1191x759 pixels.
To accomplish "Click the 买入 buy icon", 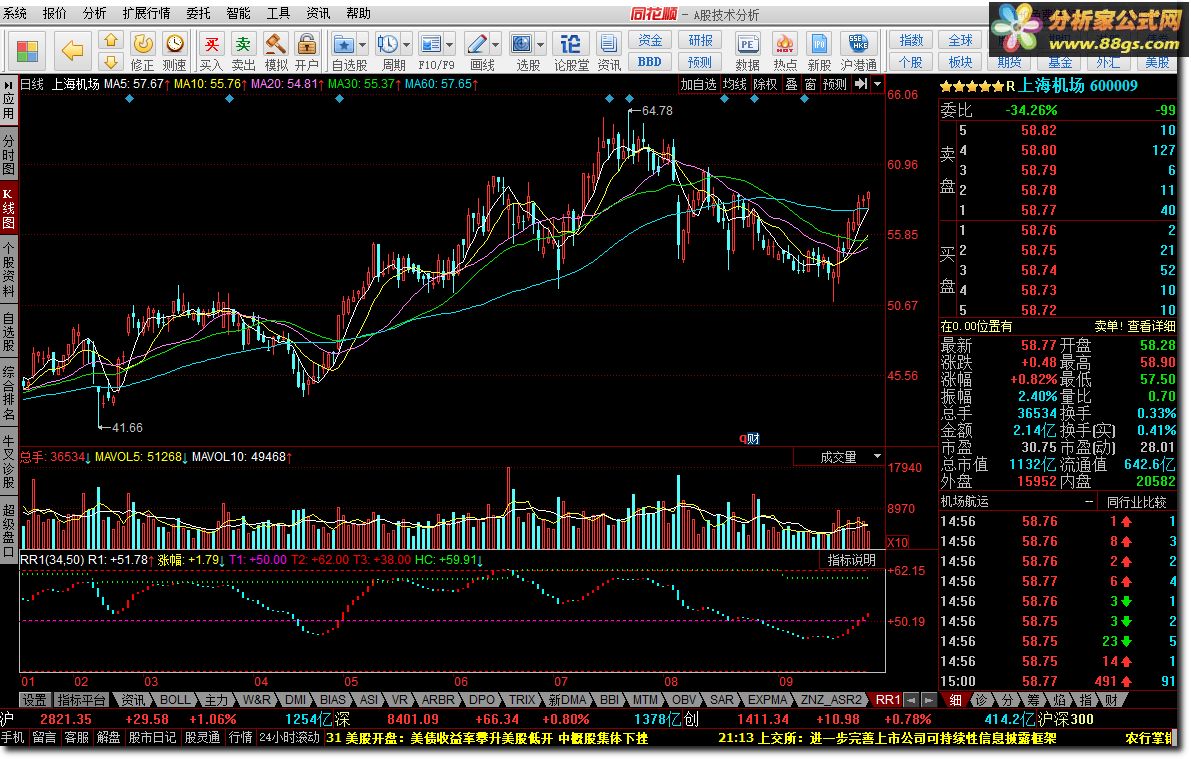I will (x=211, y=51).
